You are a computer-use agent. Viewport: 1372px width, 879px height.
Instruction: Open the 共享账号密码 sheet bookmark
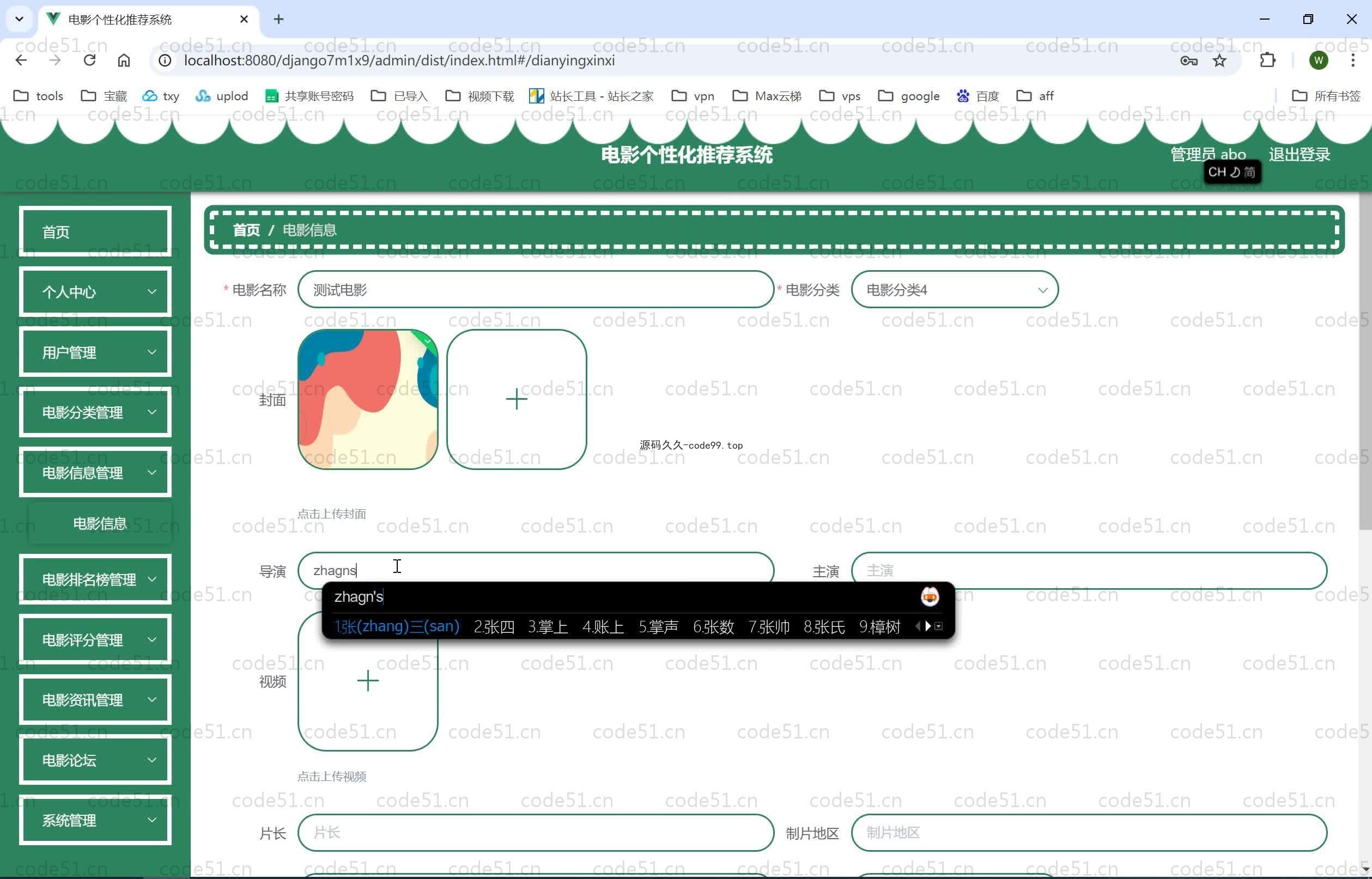click(309, 96)
